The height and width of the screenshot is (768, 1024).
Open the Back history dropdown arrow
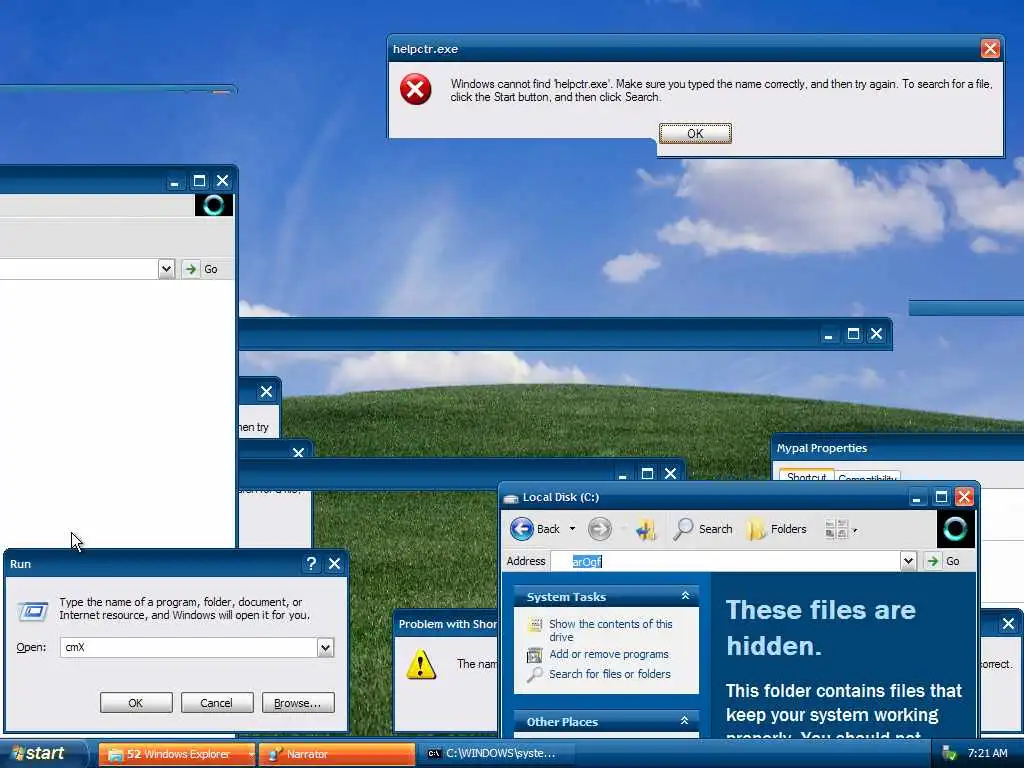573,529
